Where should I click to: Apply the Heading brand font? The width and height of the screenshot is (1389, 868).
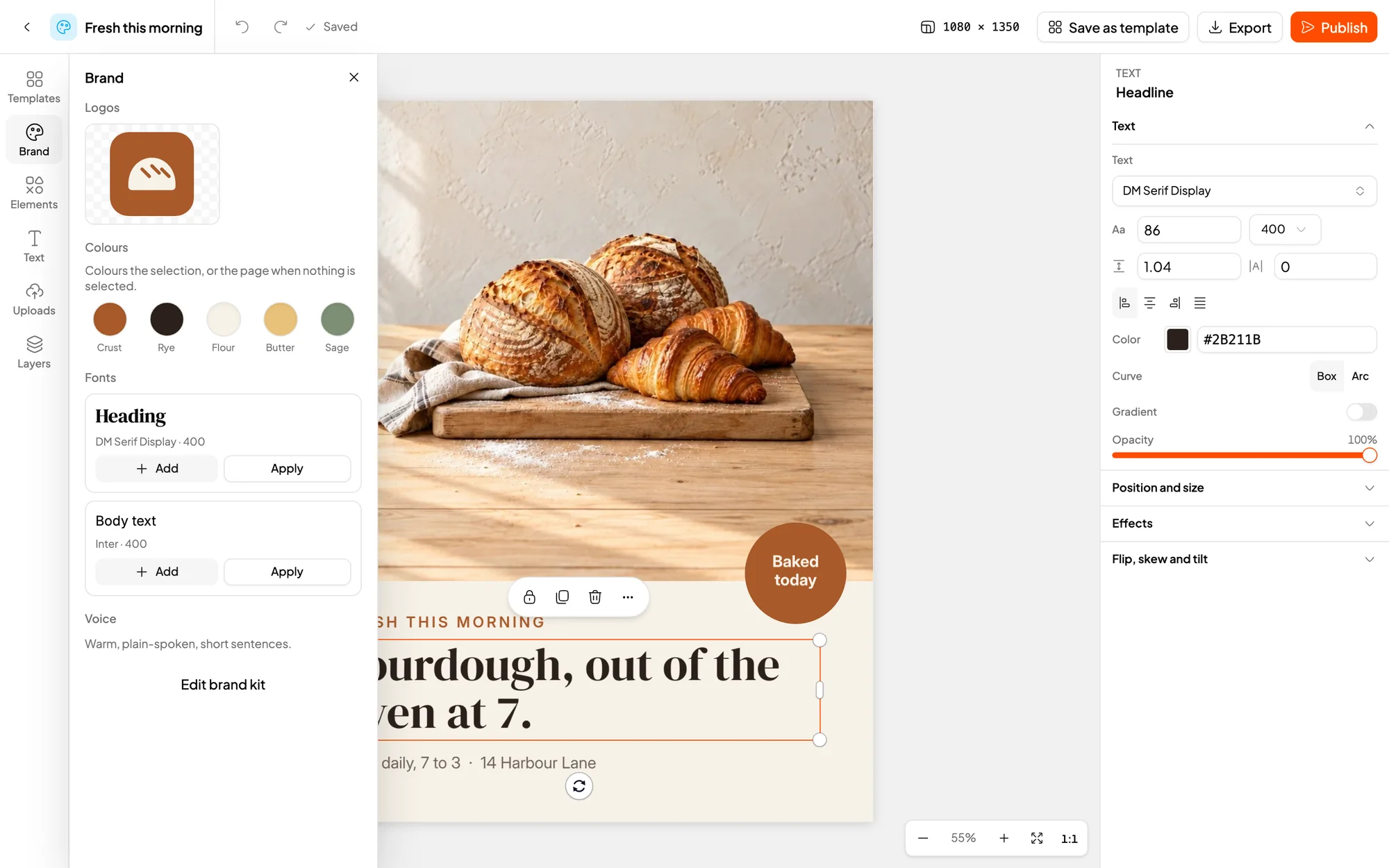[287, 469]
